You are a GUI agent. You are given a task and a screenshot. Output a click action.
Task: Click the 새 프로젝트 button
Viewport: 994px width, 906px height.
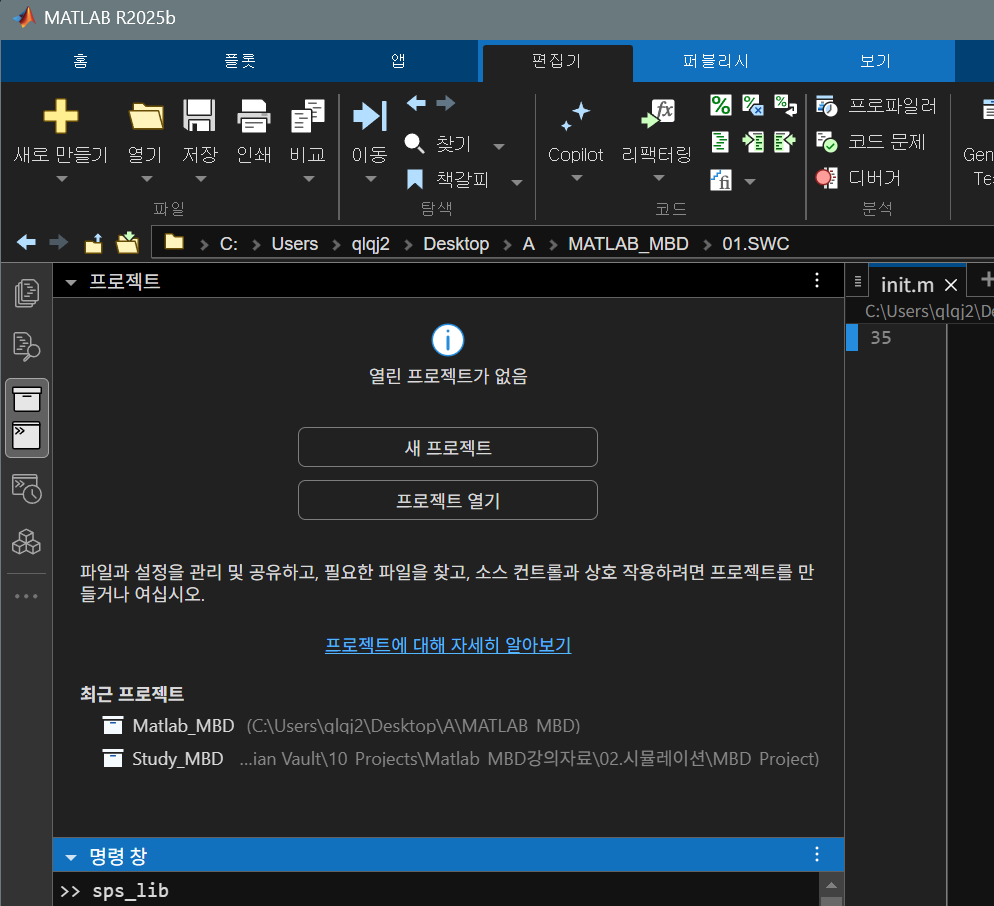pyautogui.click(x=448, y=447)
